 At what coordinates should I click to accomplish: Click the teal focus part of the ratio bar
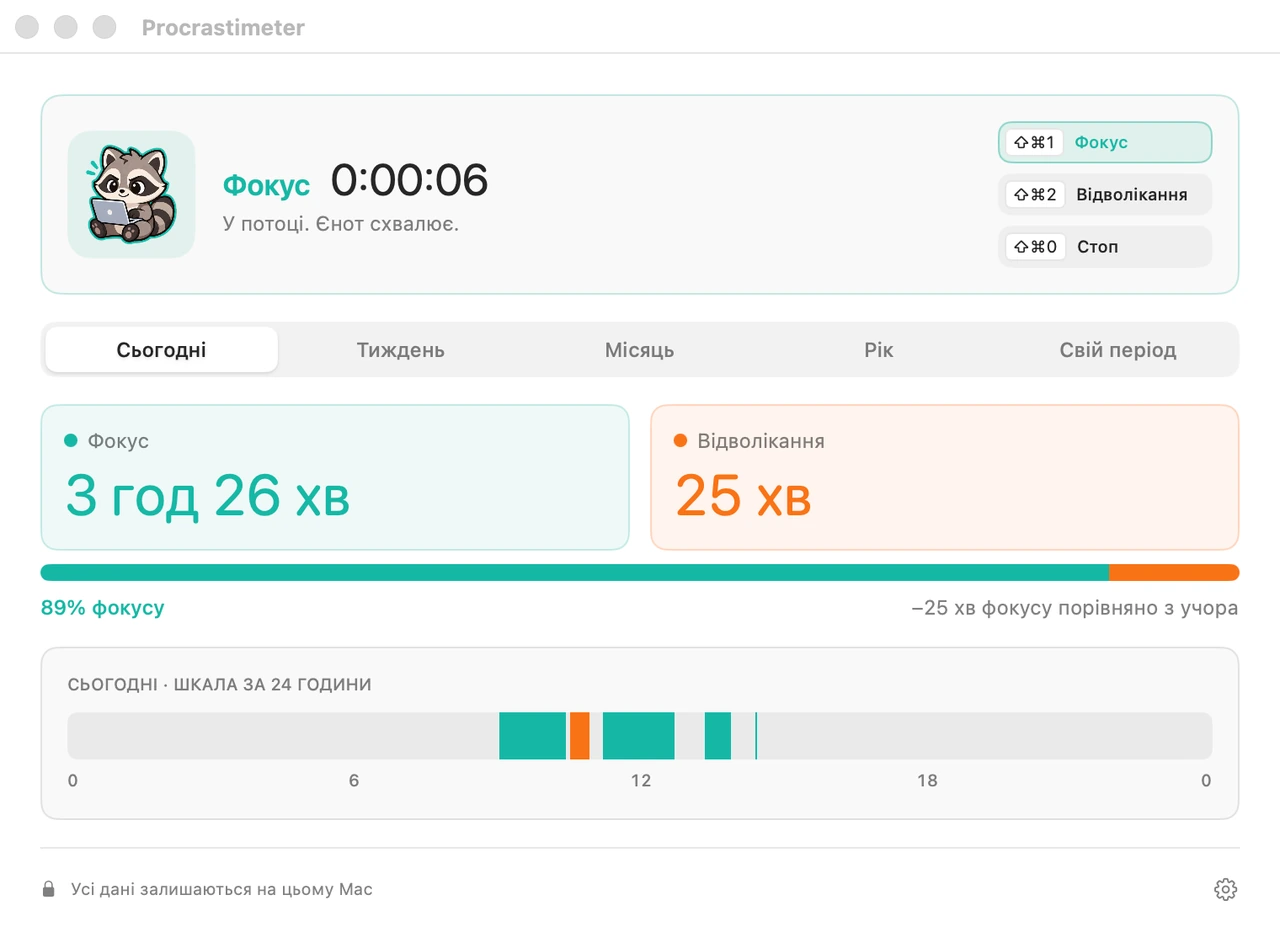click(x=575, y=572)
